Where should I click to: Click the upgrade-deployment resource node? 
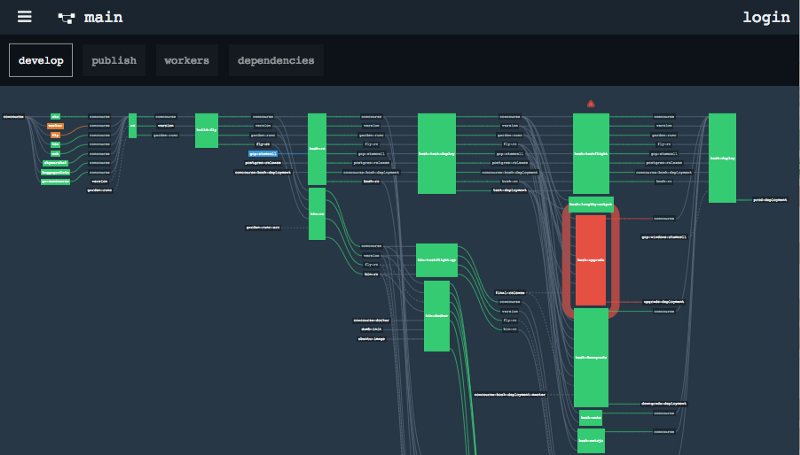664,301
